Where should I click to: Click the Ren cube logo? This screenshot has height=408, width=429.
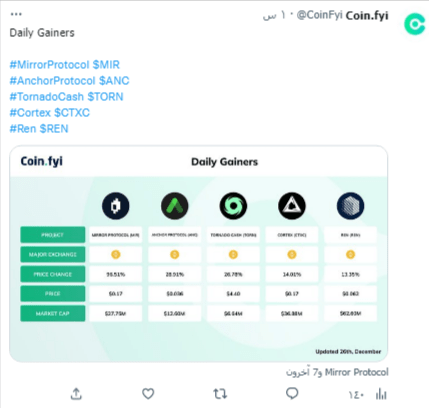click(x=350, y=206)
